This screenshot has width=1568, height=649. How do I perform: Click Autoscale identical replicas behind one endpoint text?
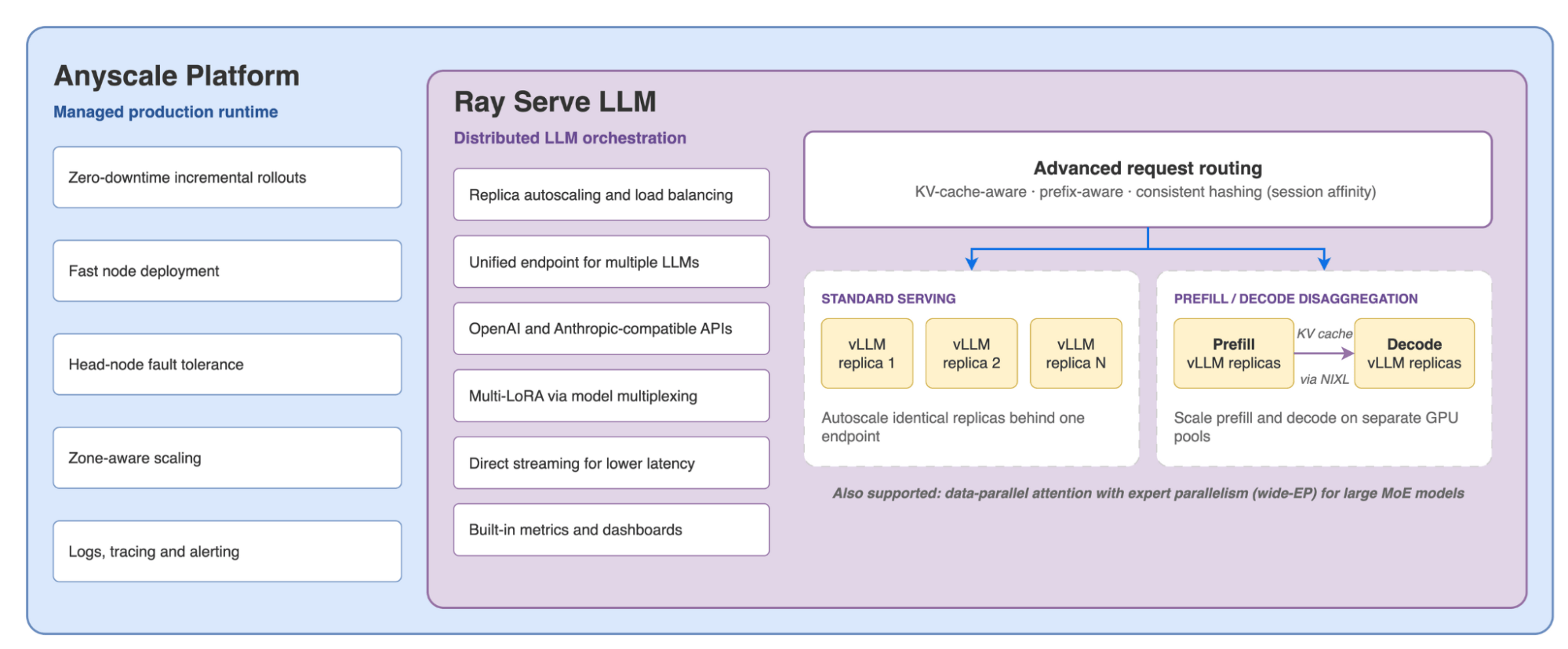(953, 427)
